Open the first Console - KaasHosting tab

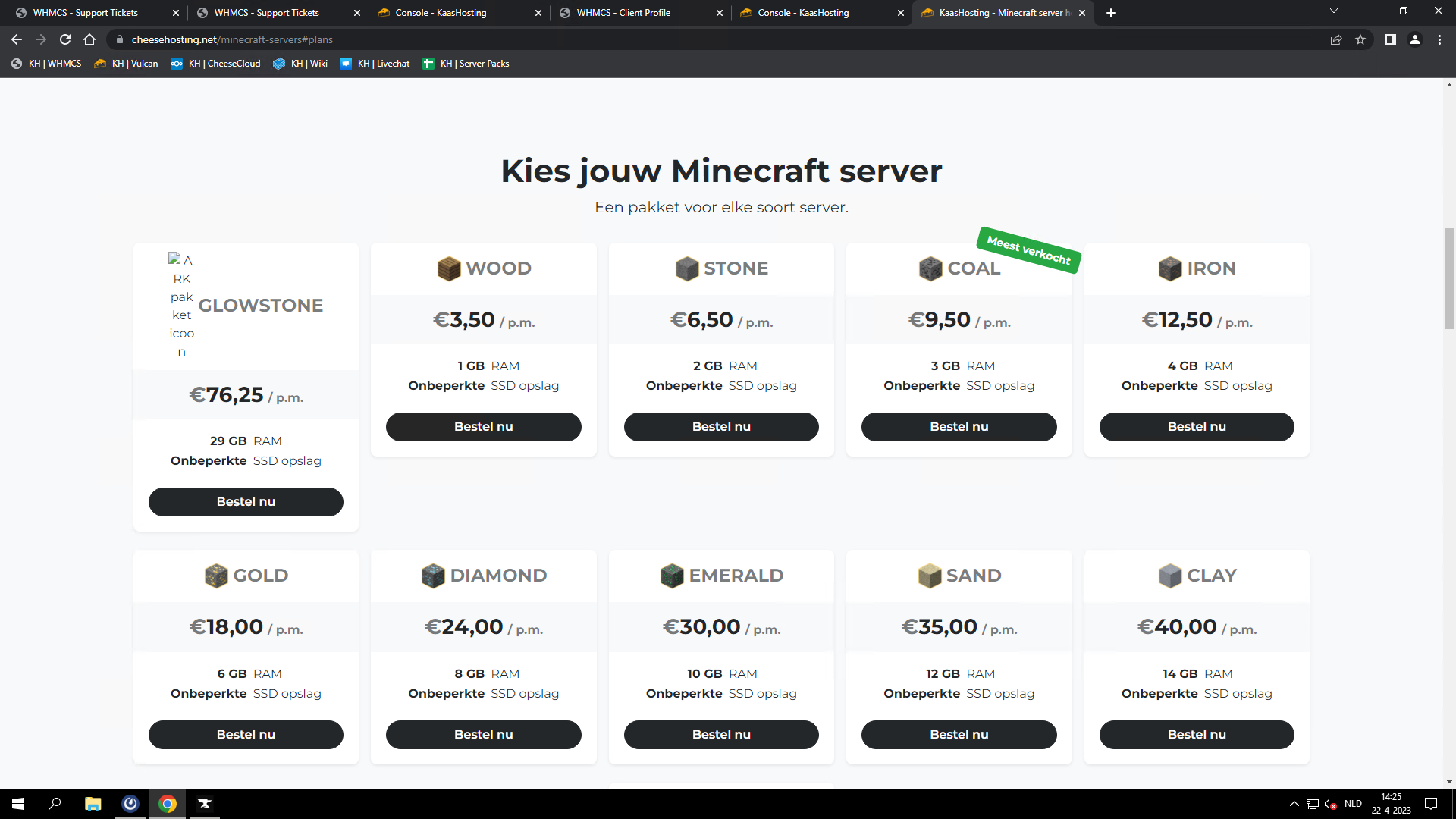pos(441,13)
